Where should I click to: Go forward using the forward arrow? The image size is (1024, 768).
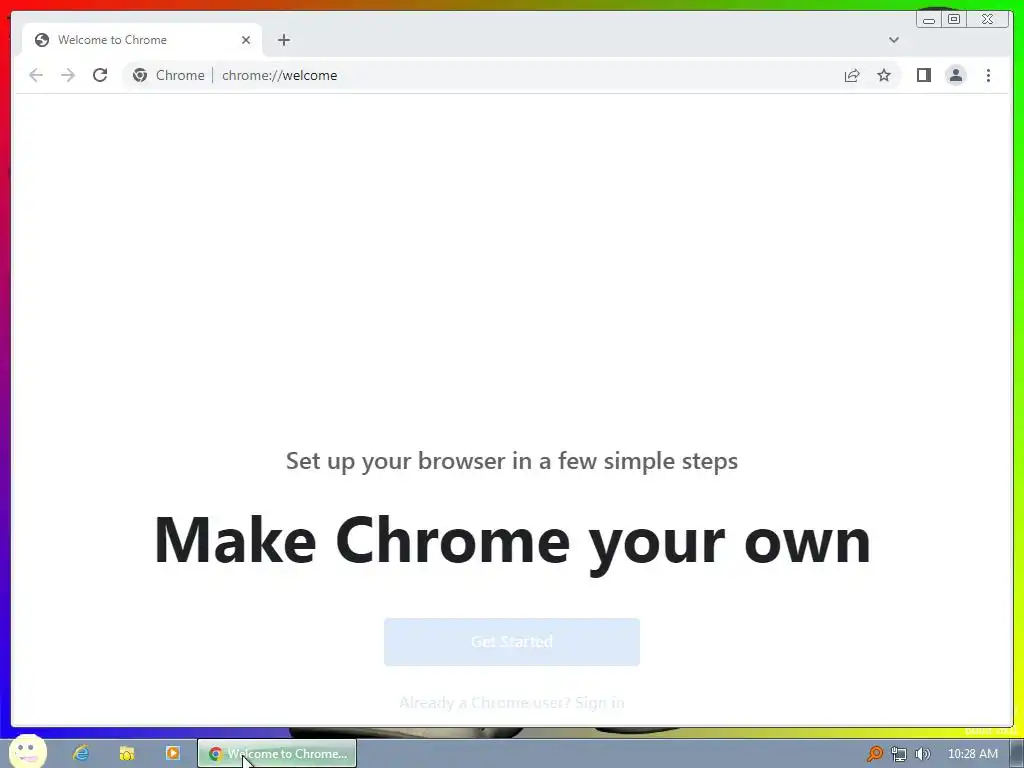(x=68, y=75)
